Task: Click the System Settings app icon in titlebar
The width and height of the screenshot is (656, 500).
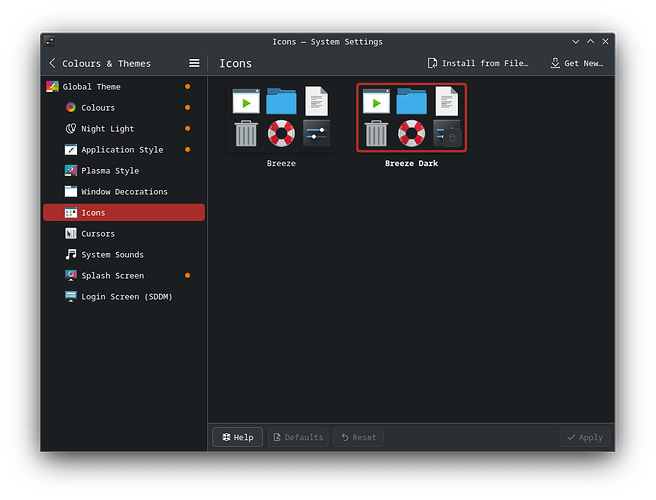Action: point(49,41)
